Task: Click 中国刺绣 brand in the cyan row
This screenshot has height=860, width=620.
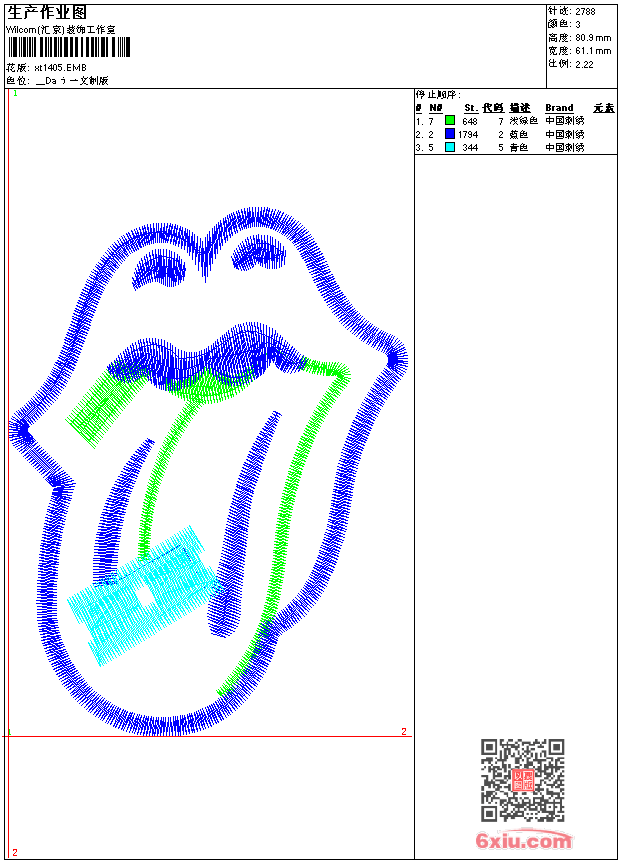Action: tap(565, 147)
